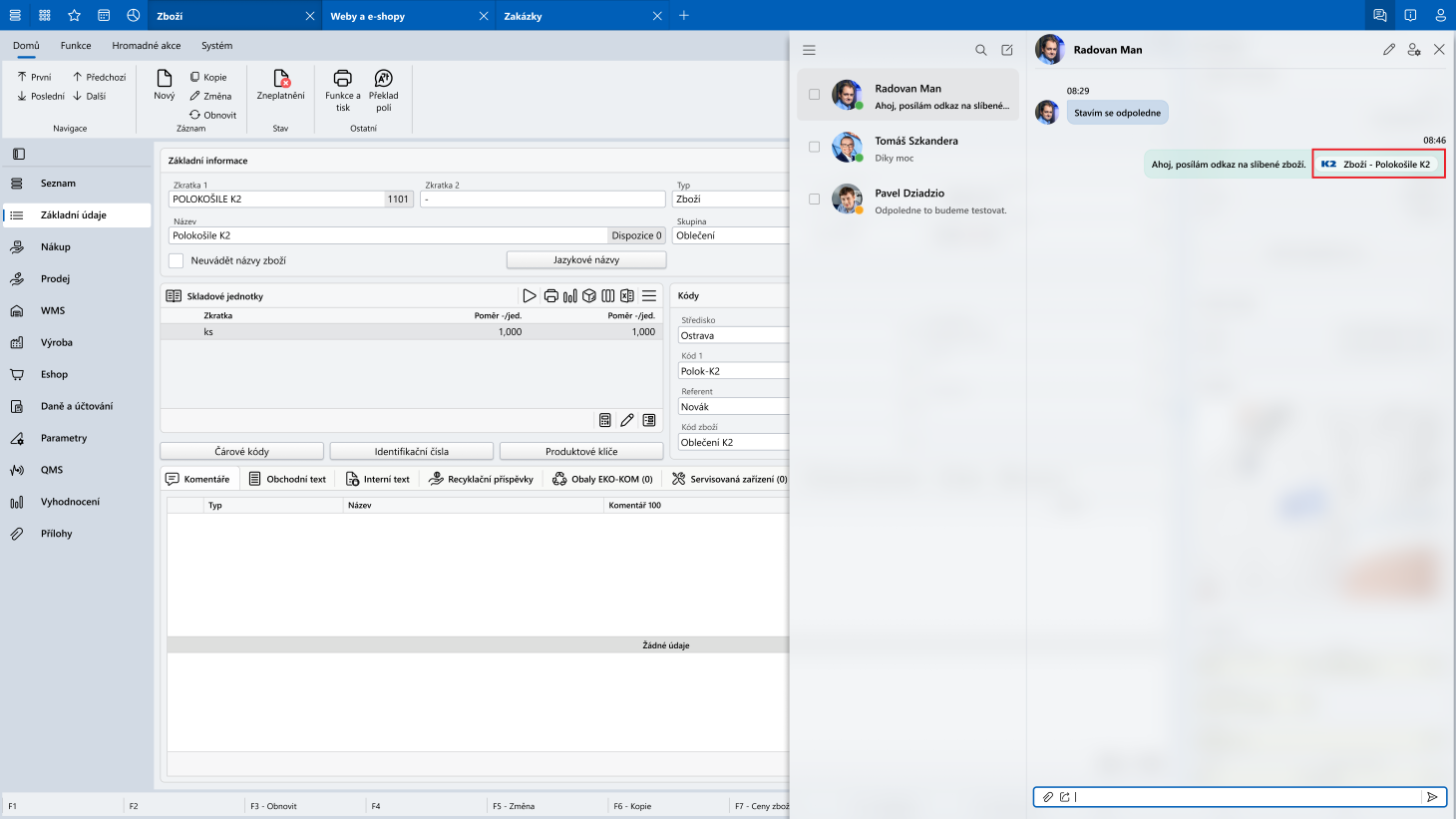Click the Název input field with Polokošile K2
Image resolution: width=1456 pixels, height=819 pixels.
pyautogui.click(x=389, y=235)
